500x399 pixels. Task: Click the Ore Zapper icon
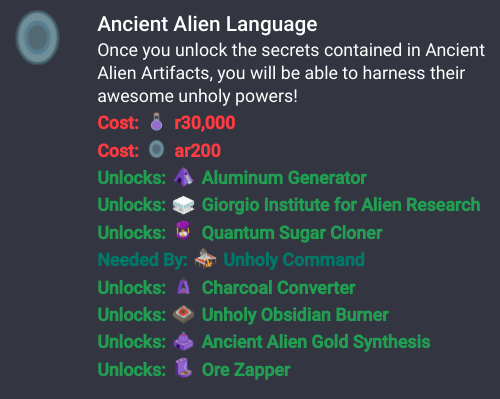pyautogui.click(x=183, y=368)
